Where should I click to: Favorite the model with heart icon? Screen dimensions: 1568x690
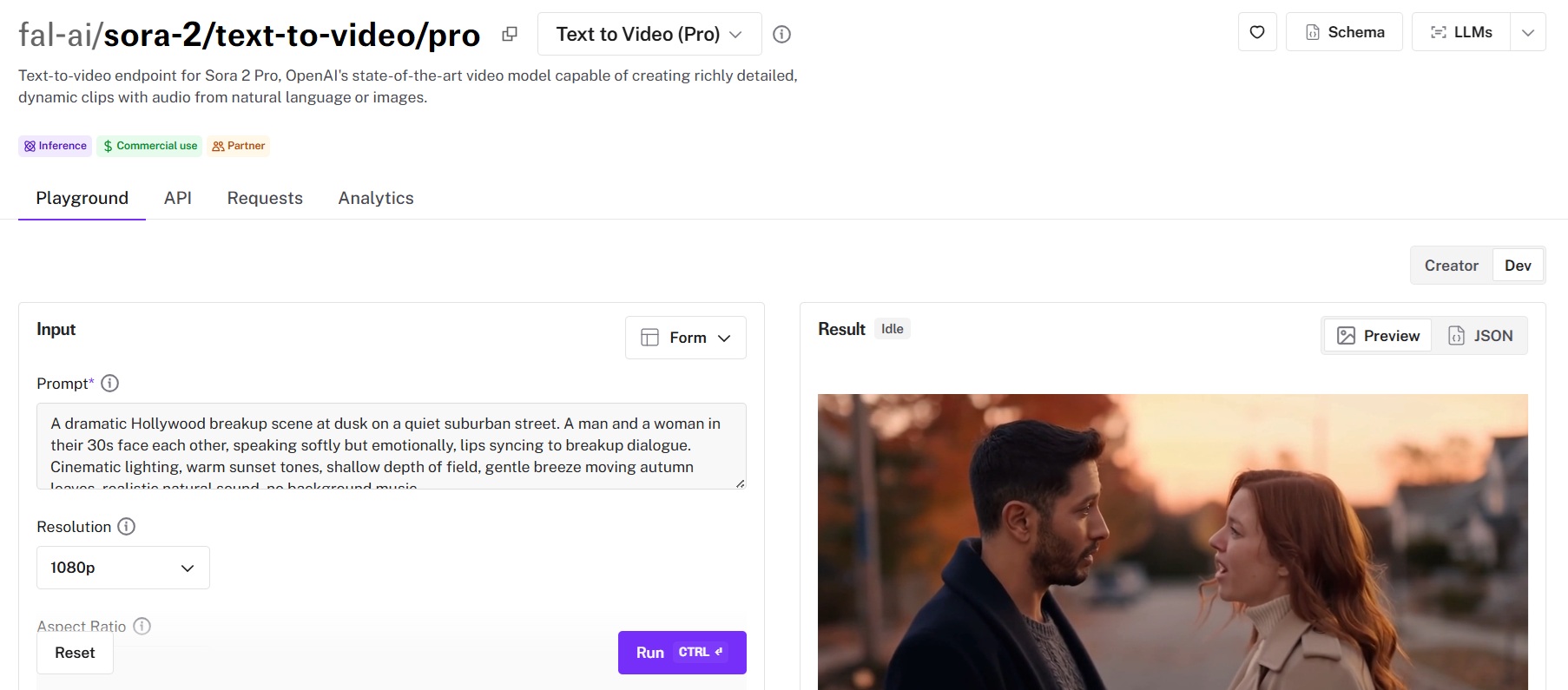pyautogui.click(x=1256, y=32)
